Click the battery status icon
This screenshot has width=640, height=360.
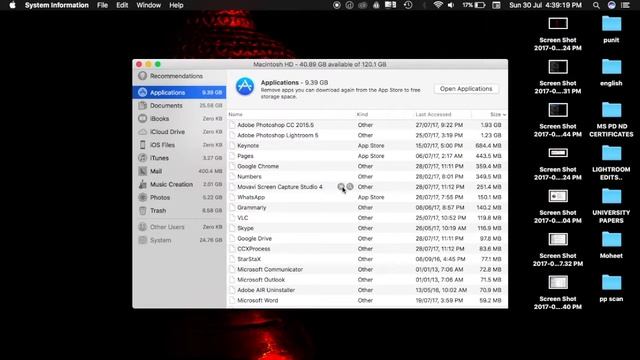[x=480, y=5]
